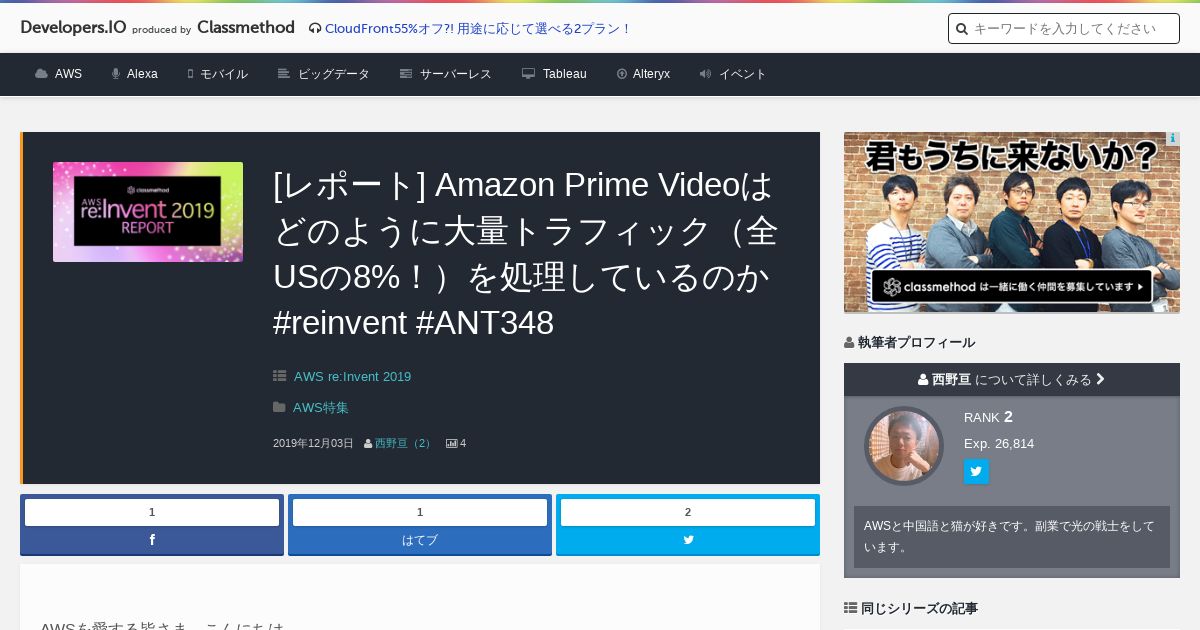1200x630 pixels.
Task: Open the サーバーレス menu item
Action: pyautogui.click(x=456, y=74)
